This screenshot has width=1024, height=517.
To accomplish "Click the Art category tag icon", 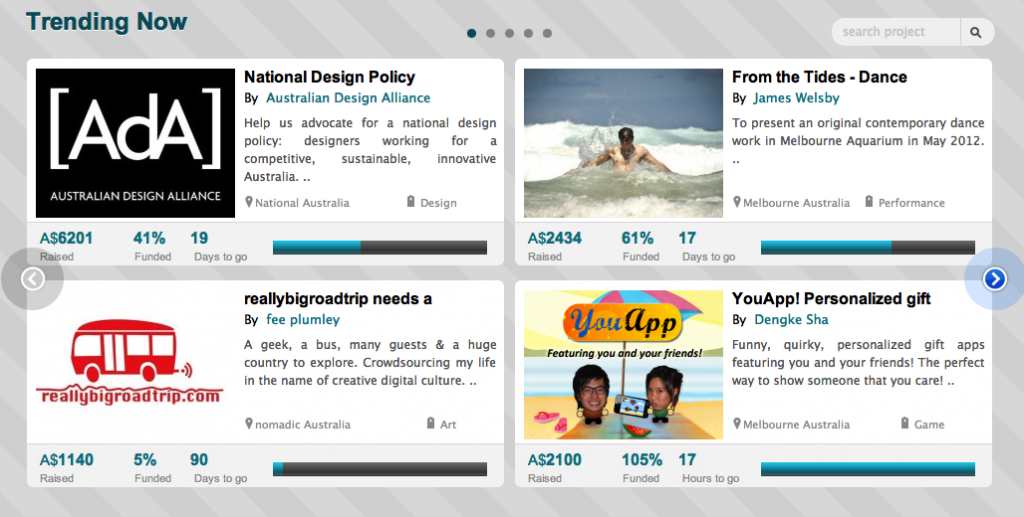I will [431, 424].
